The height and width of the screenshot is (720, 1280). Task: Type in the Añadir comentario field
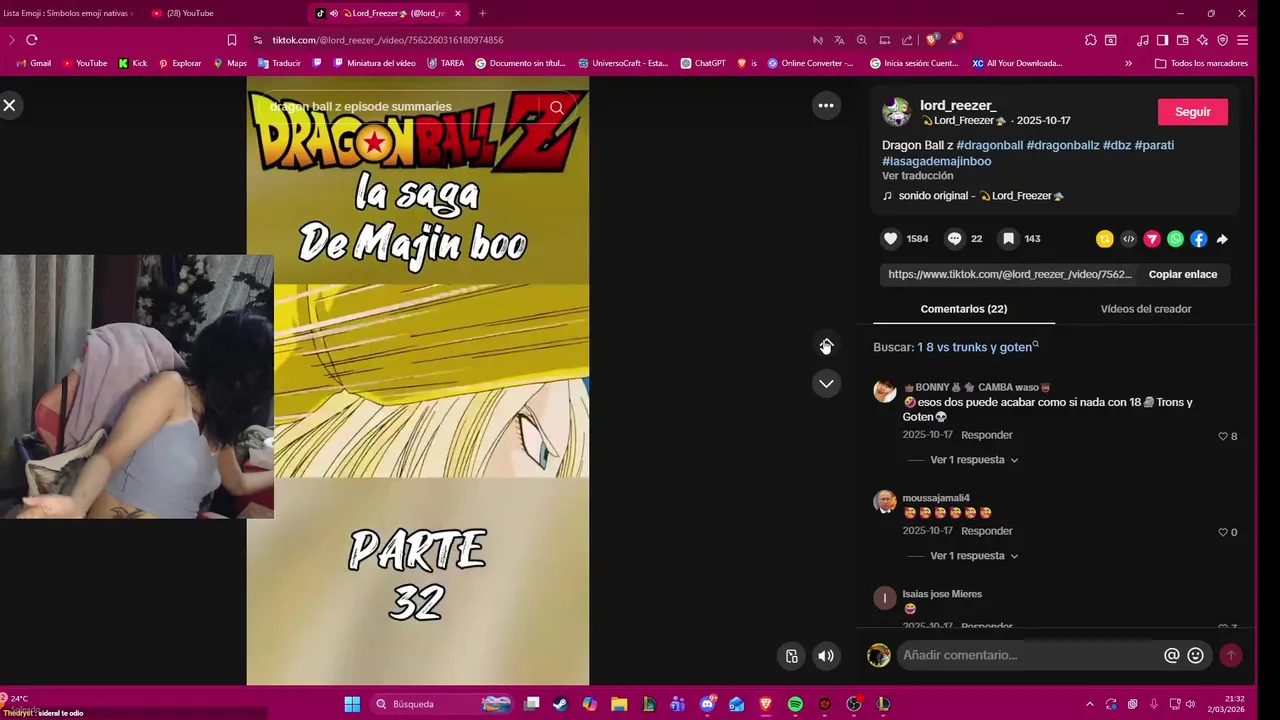click(1030, 655)
